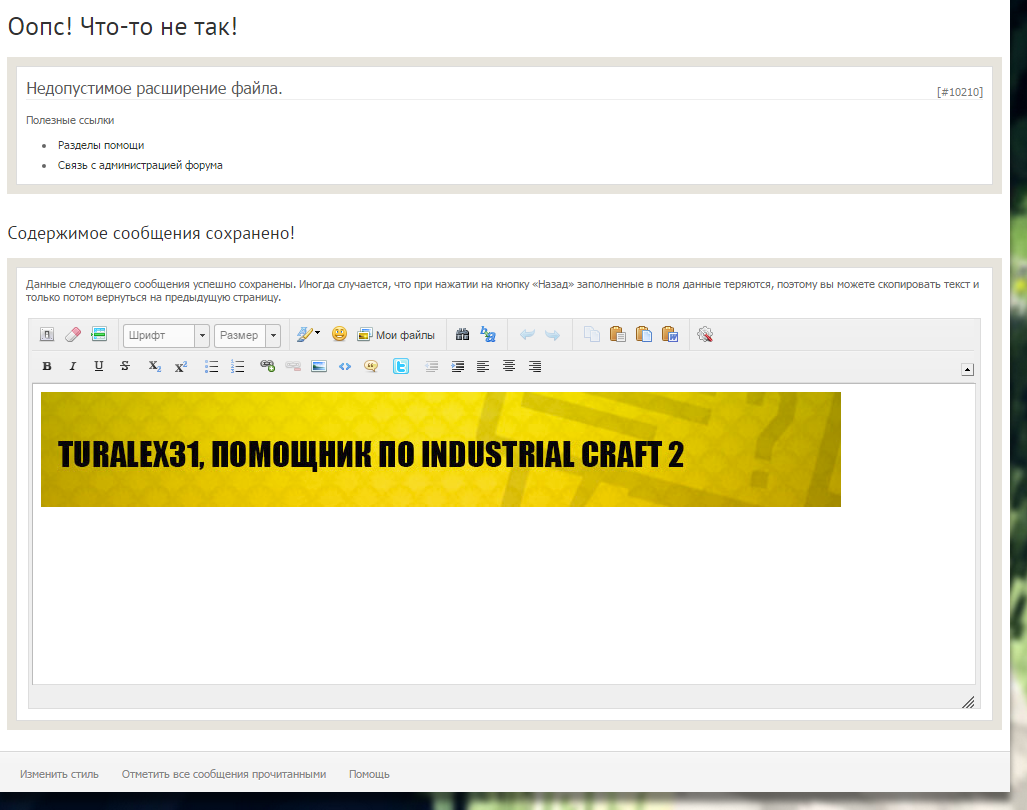Click the eraser remove-format icon

pos(73,335)
